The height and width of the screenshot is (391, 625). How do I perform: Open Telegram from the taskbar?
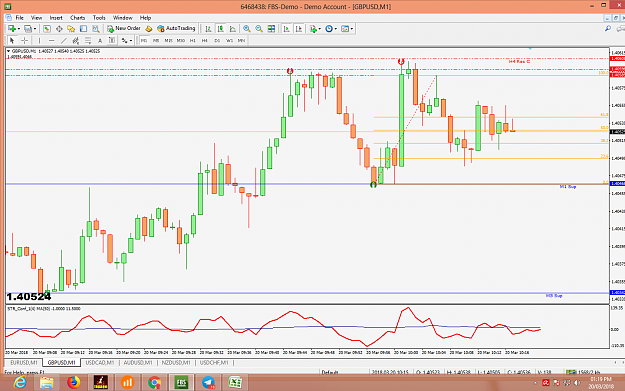click(208, 383)
